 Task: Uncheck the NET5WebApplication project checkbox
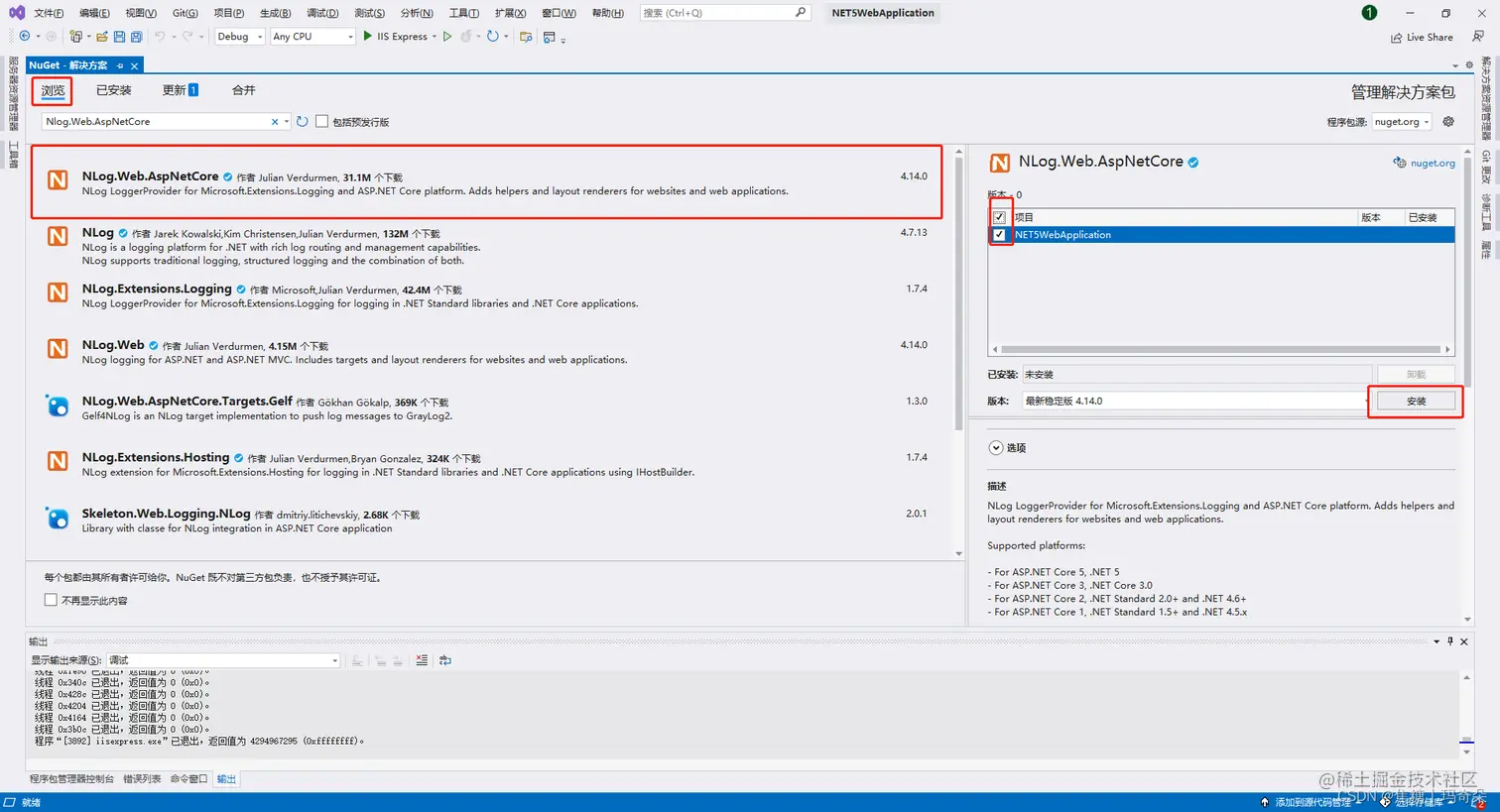(x=999, y=235)
